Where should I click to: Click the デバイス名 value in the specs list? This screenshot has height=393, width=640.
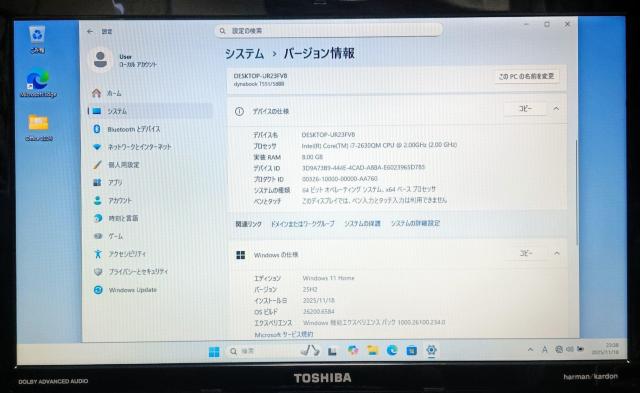click(328, 134)
